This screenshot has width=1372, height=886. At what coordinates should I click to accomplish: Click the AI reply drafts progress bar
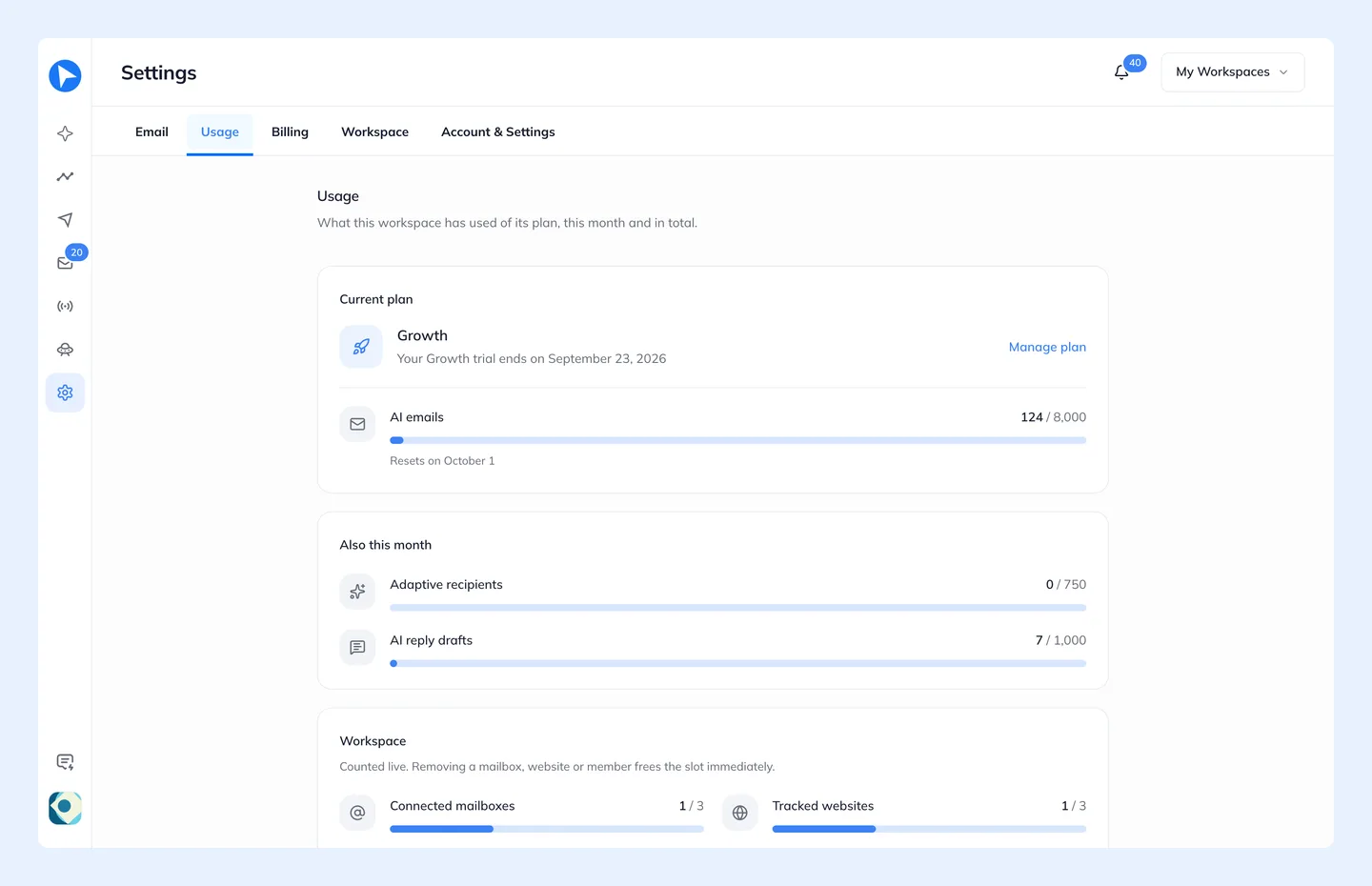click(x=738, y=663)
